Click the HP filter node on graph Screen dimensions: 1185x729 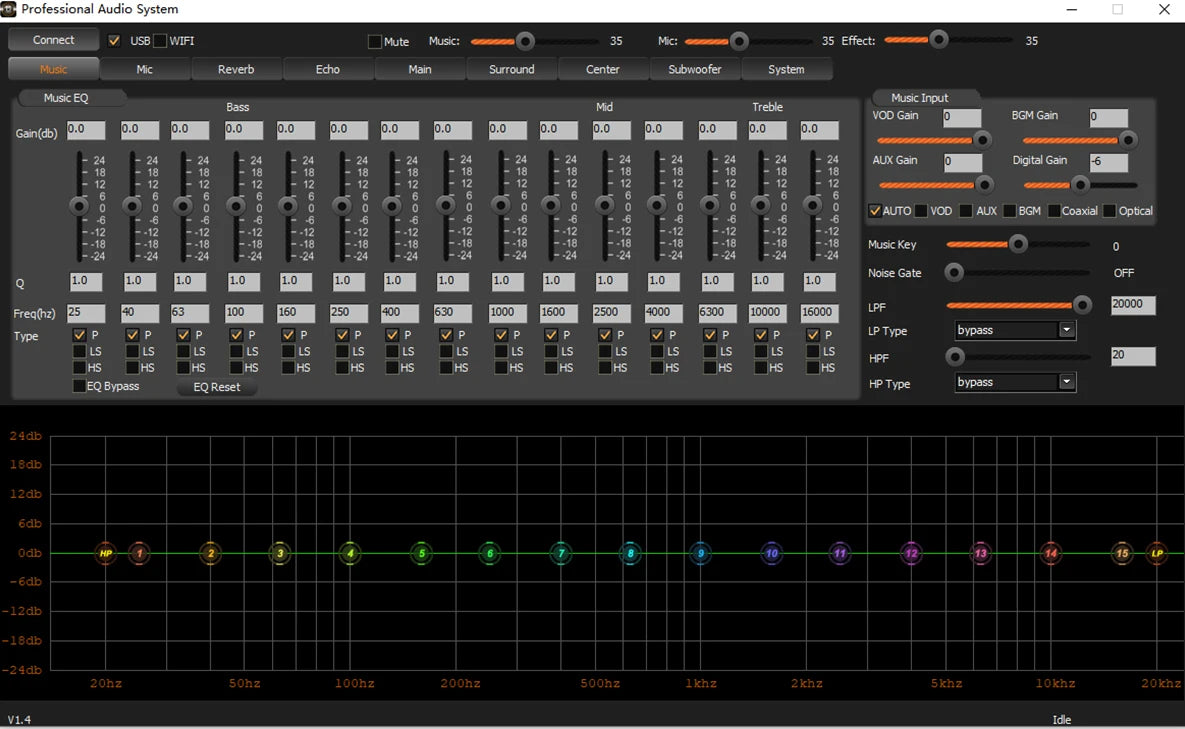coord(106,553)
